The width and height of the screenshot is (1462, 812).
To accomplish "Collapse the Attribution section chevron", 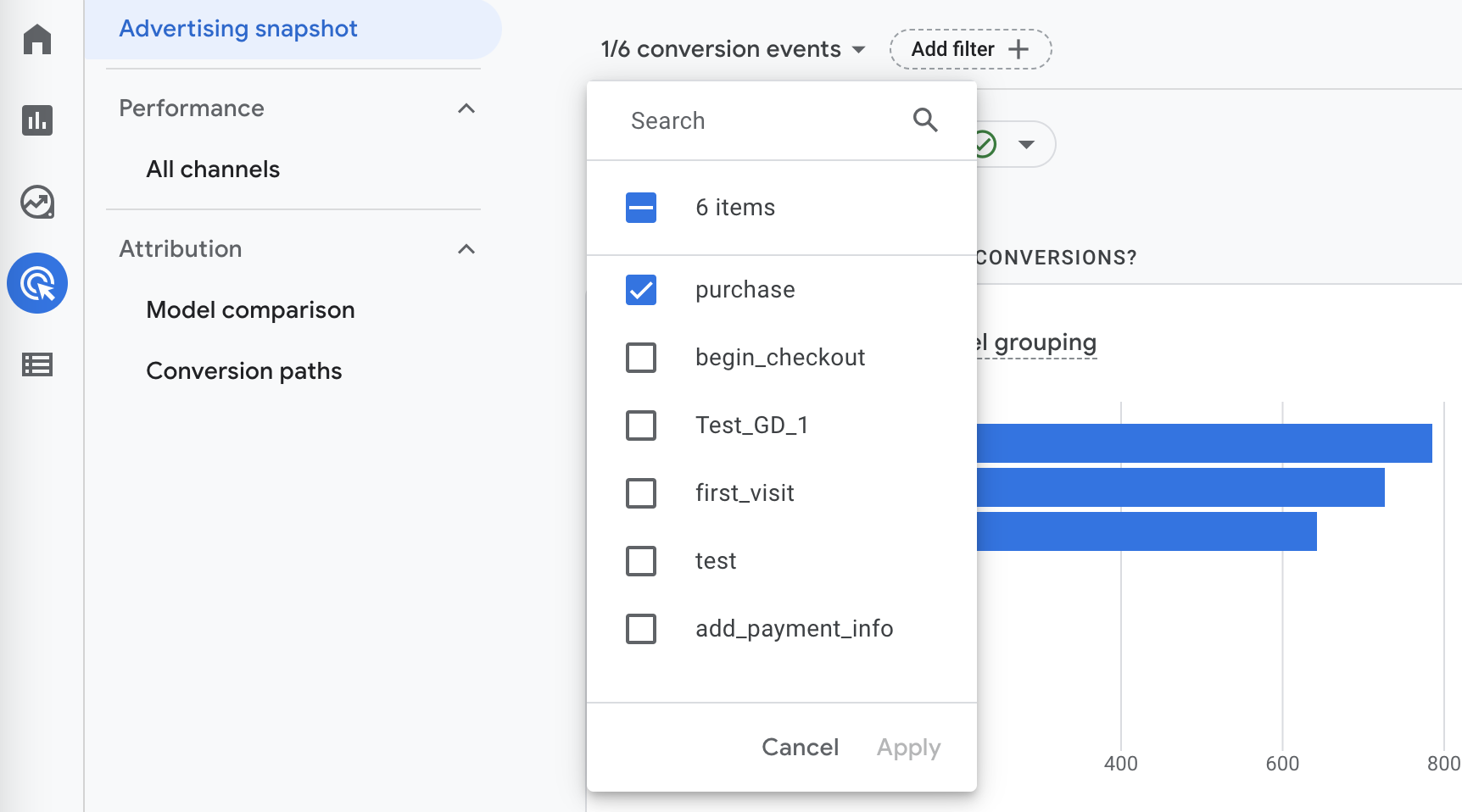I will (x=466, y=249).
